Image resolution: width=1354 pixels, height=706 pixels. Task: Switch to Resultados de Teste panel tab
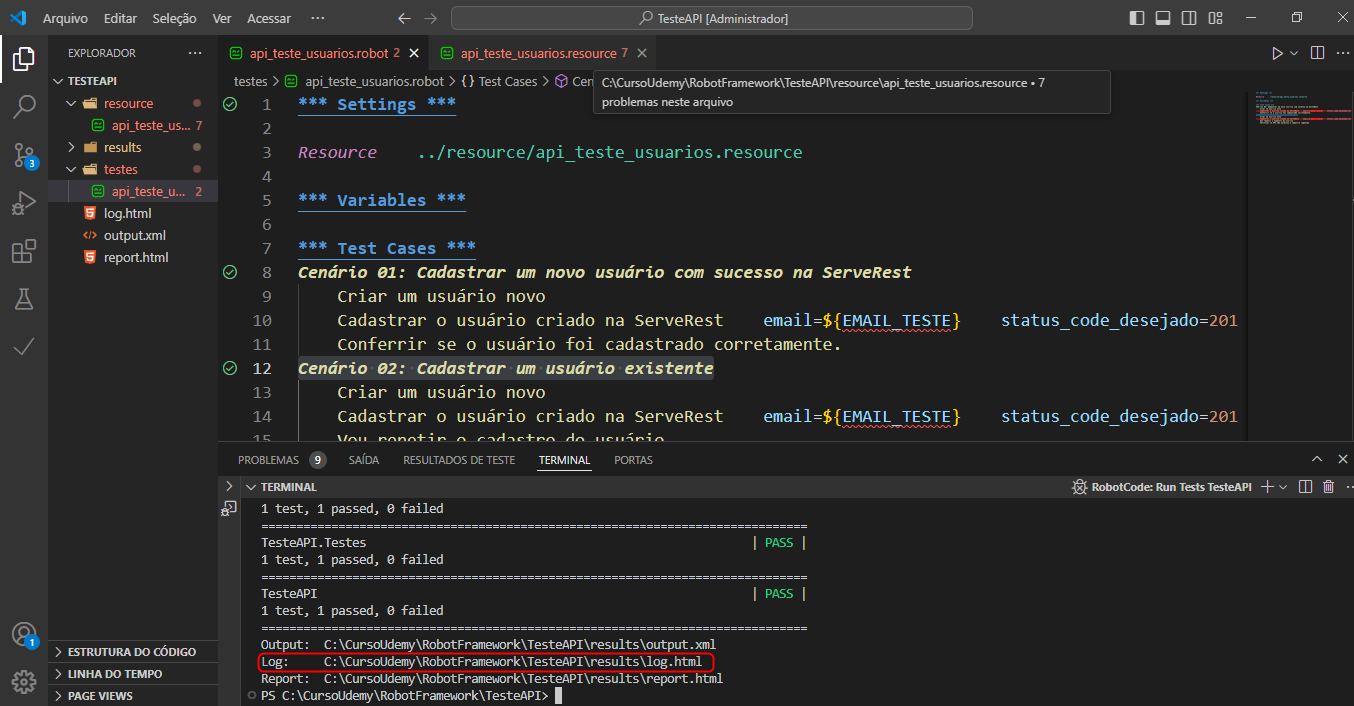pos(459,460)
